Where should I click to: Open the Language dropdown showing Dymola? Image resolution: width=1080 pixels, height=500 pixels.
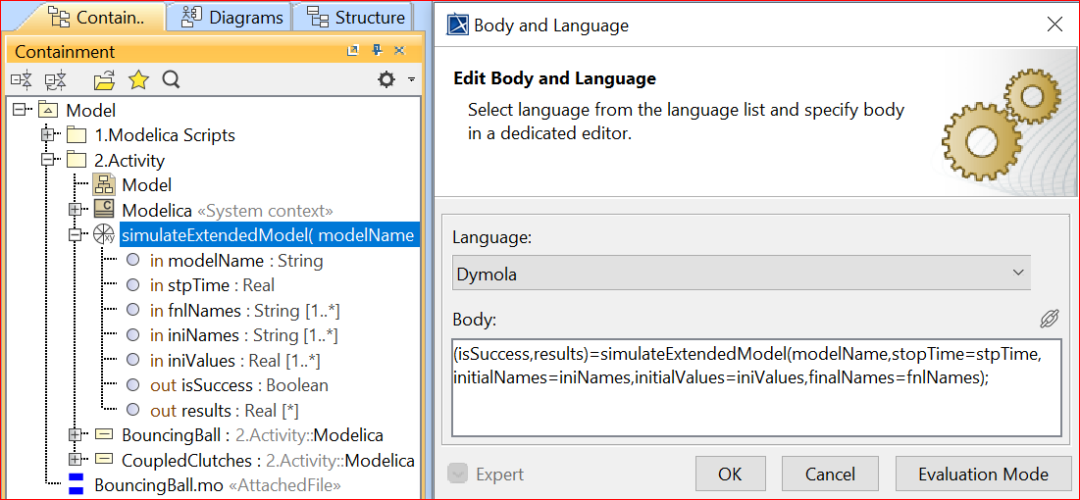point(740,273)
